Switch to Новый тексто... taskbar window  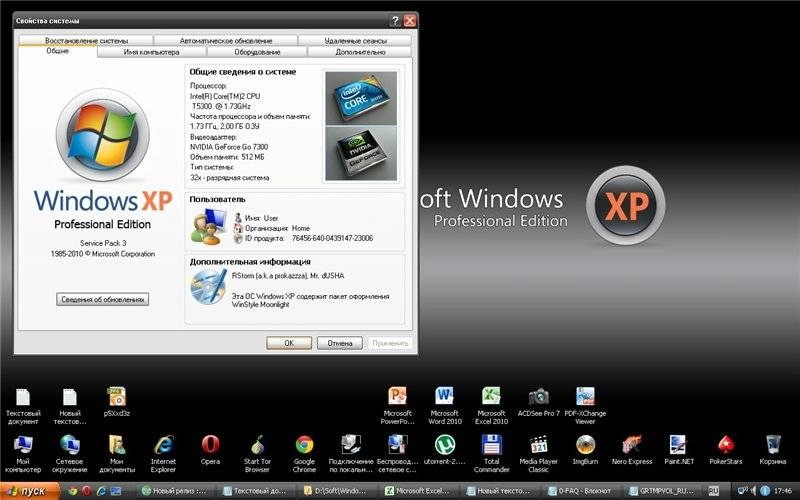(x=500, y=491)
